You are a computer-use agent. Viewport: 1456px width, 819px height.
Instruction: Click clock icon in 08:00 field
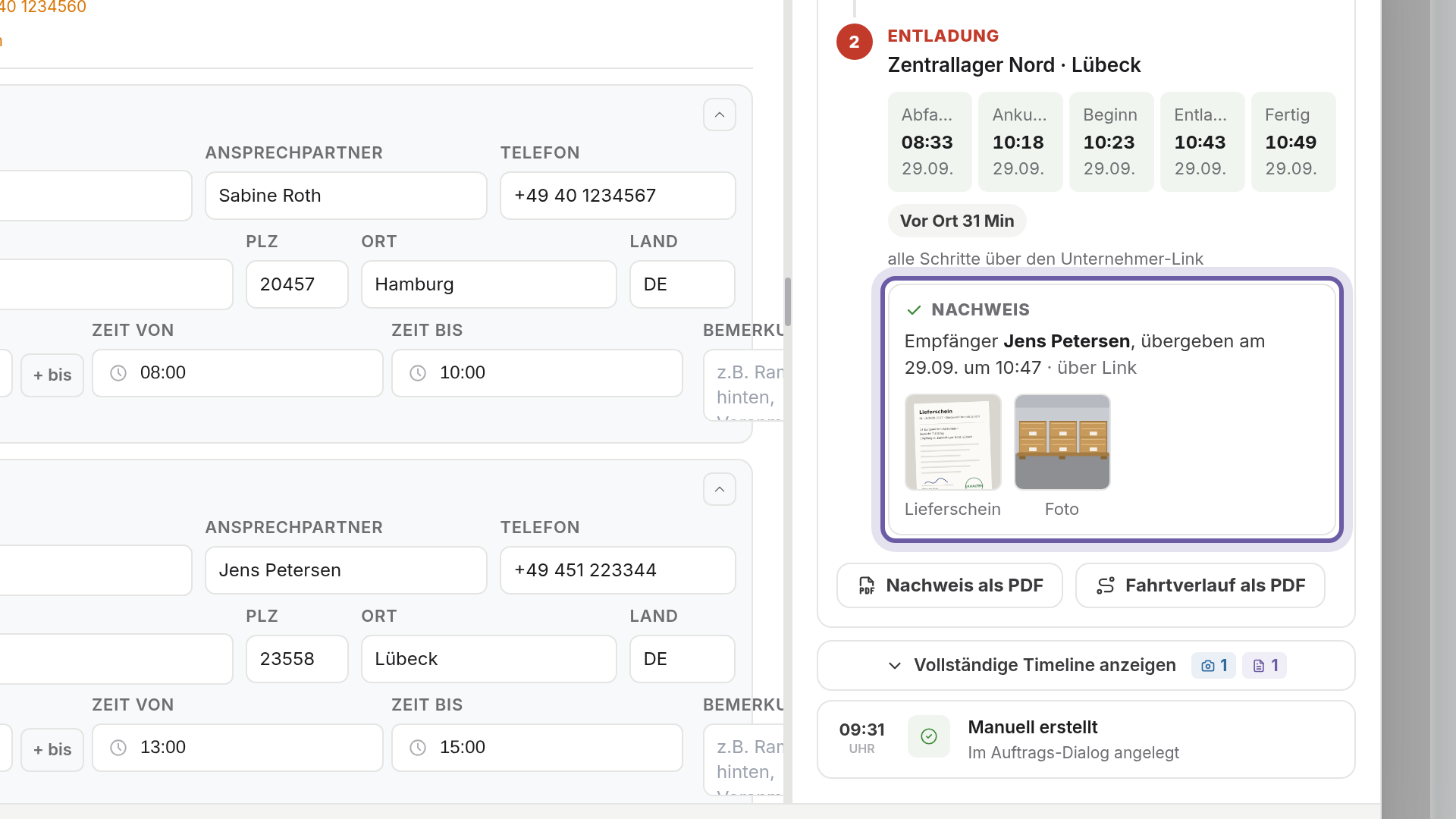click(118, 373)
